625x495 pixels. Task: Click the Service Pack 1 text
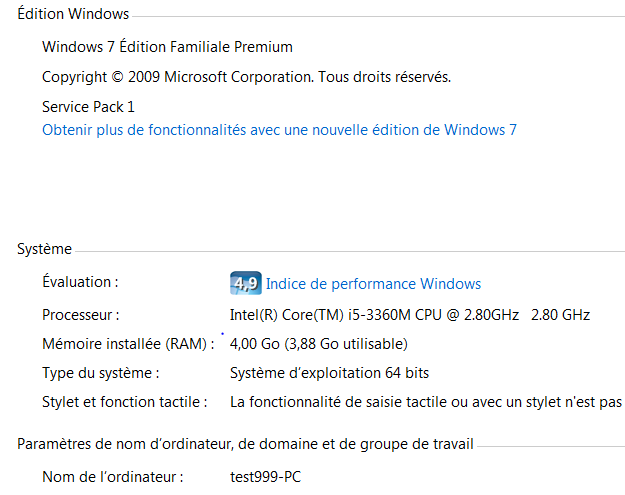(x=88, y=106)
